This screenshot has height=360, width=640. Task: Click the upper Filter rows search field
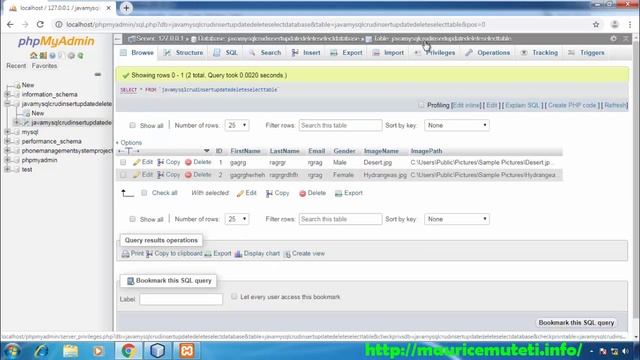tap(340, 126)
